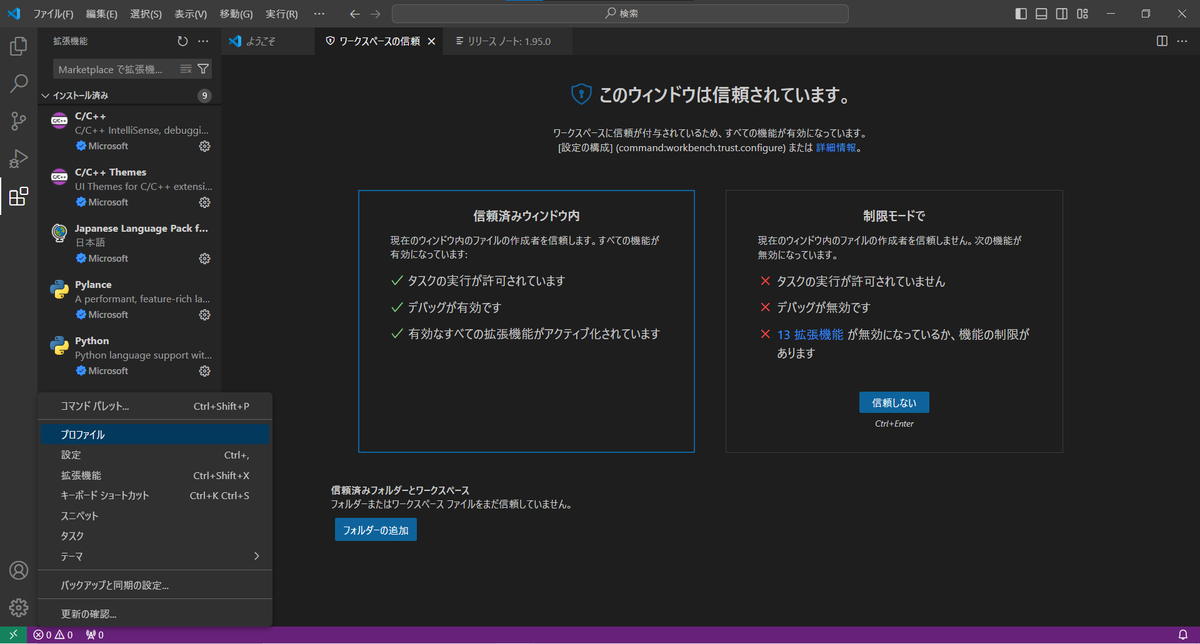This screenshot has height=644, width=1200.
Task: Click the Manage gear icon in activity bar
Action: click(18, 607)
